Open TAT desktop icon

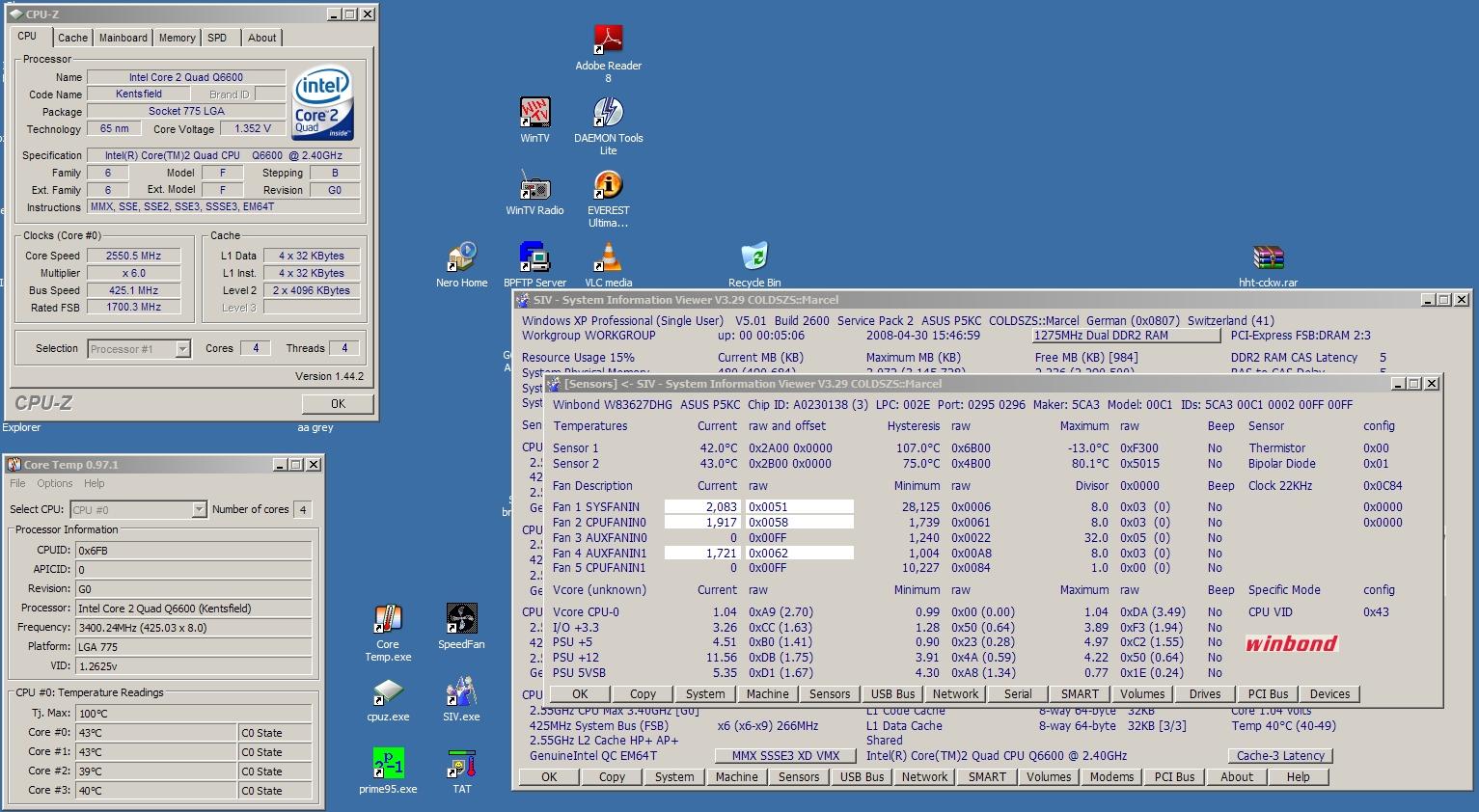pos(461,764)
